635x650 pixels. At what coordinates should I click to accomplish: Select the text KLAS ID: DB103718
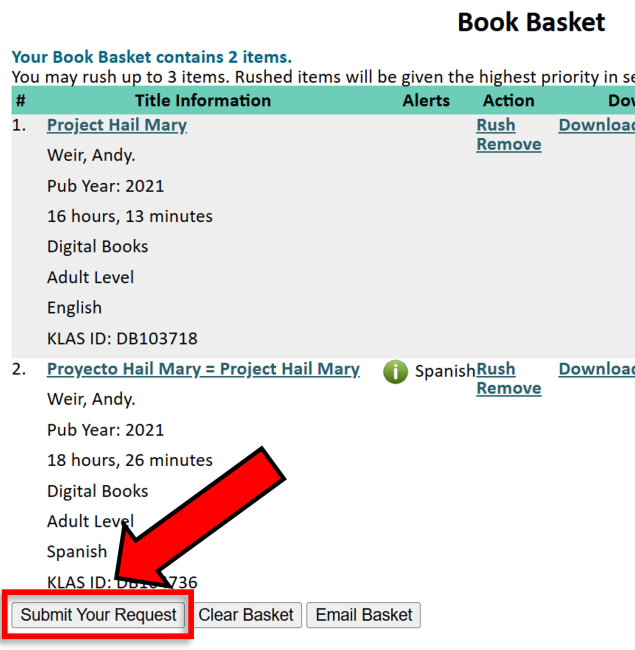(122, 339)
